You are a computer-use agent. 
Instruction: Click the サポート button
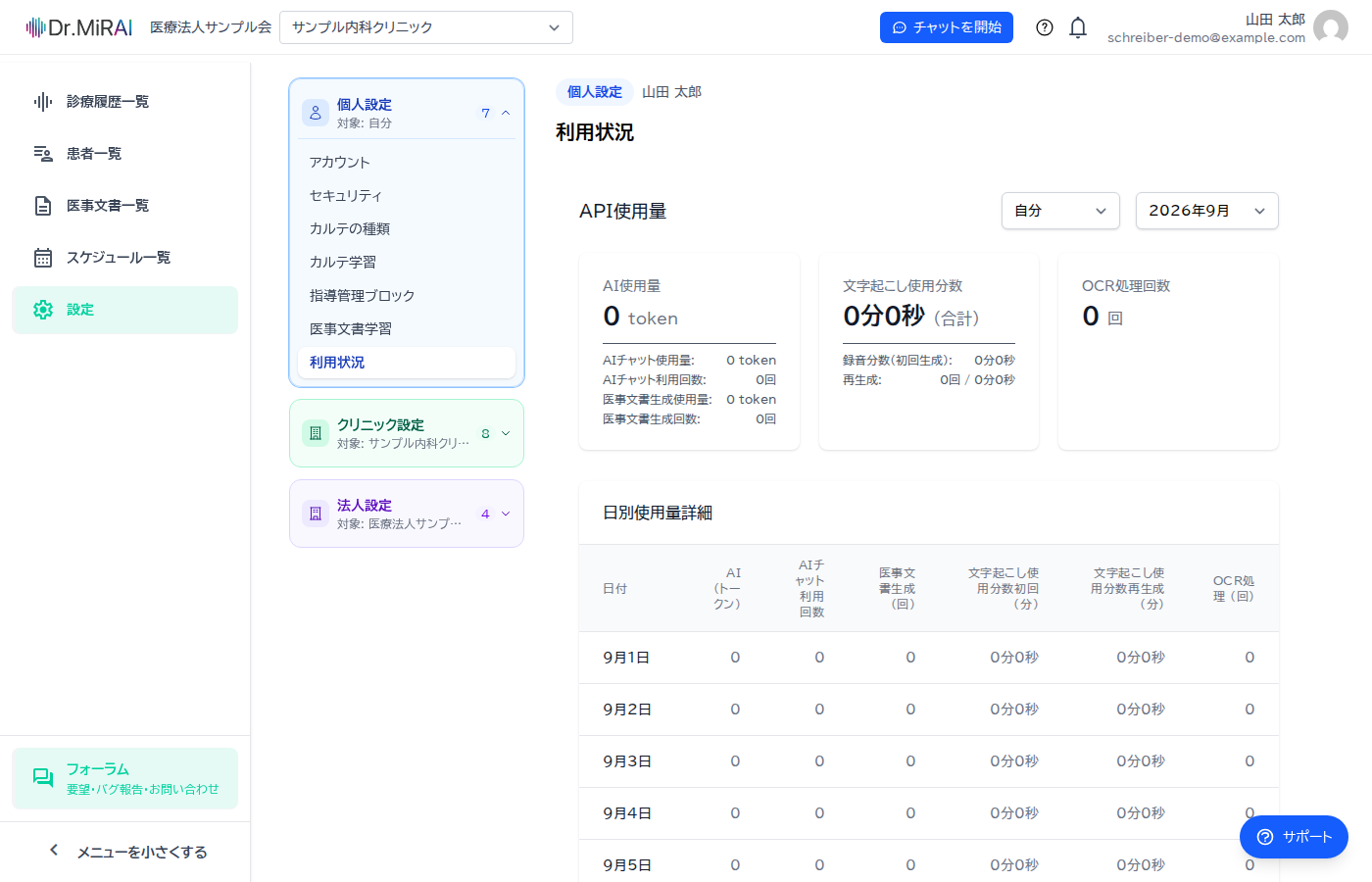[1294, 837]
